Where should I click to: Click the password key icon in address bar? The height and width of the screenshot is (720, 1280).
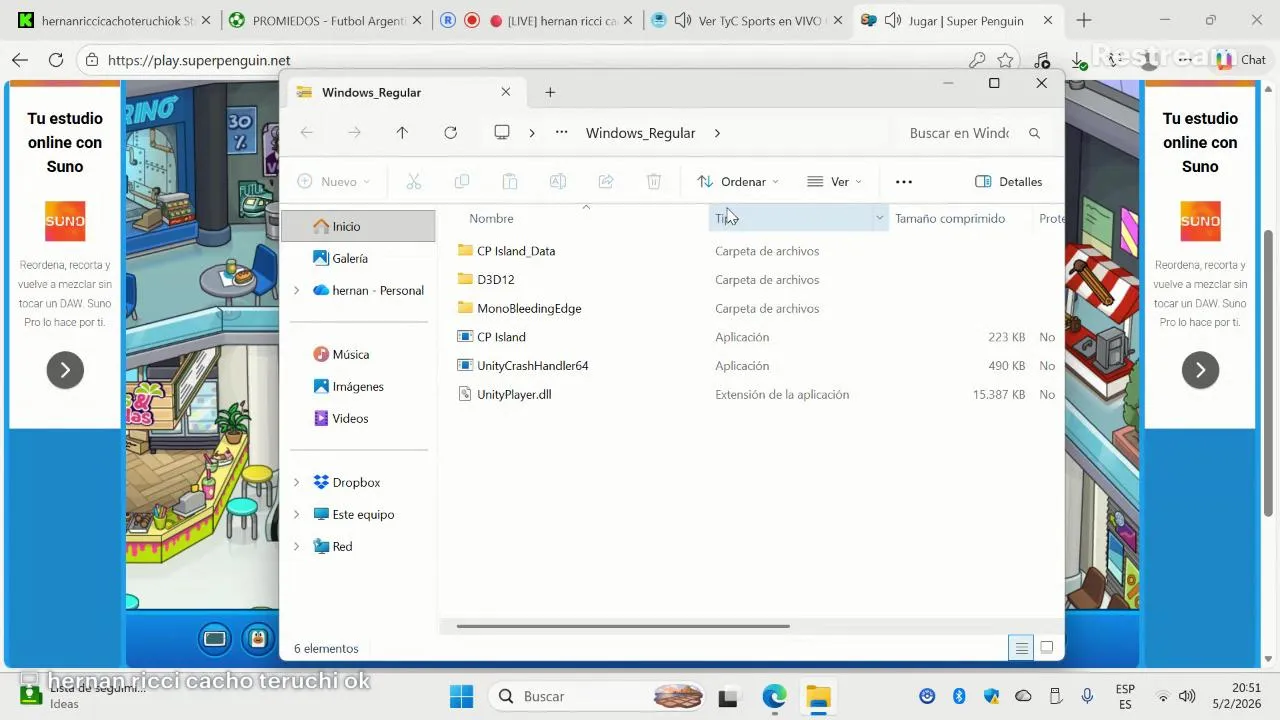click(977, 60)
